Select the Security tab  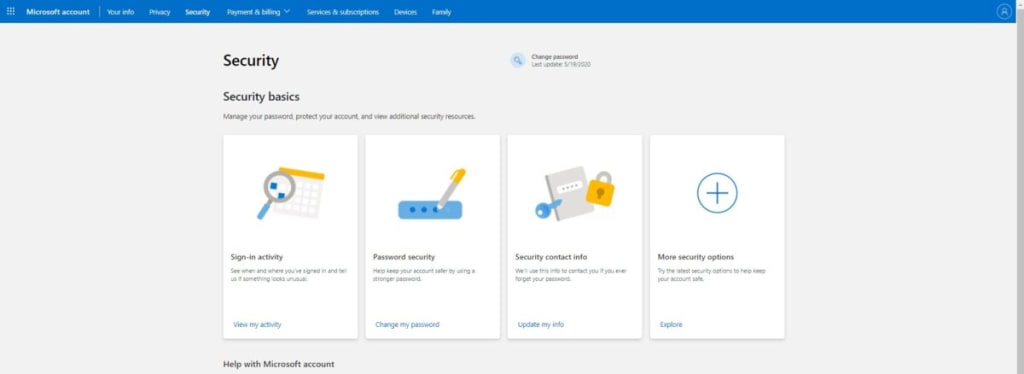pyautogui.click(x=197, y=12)
